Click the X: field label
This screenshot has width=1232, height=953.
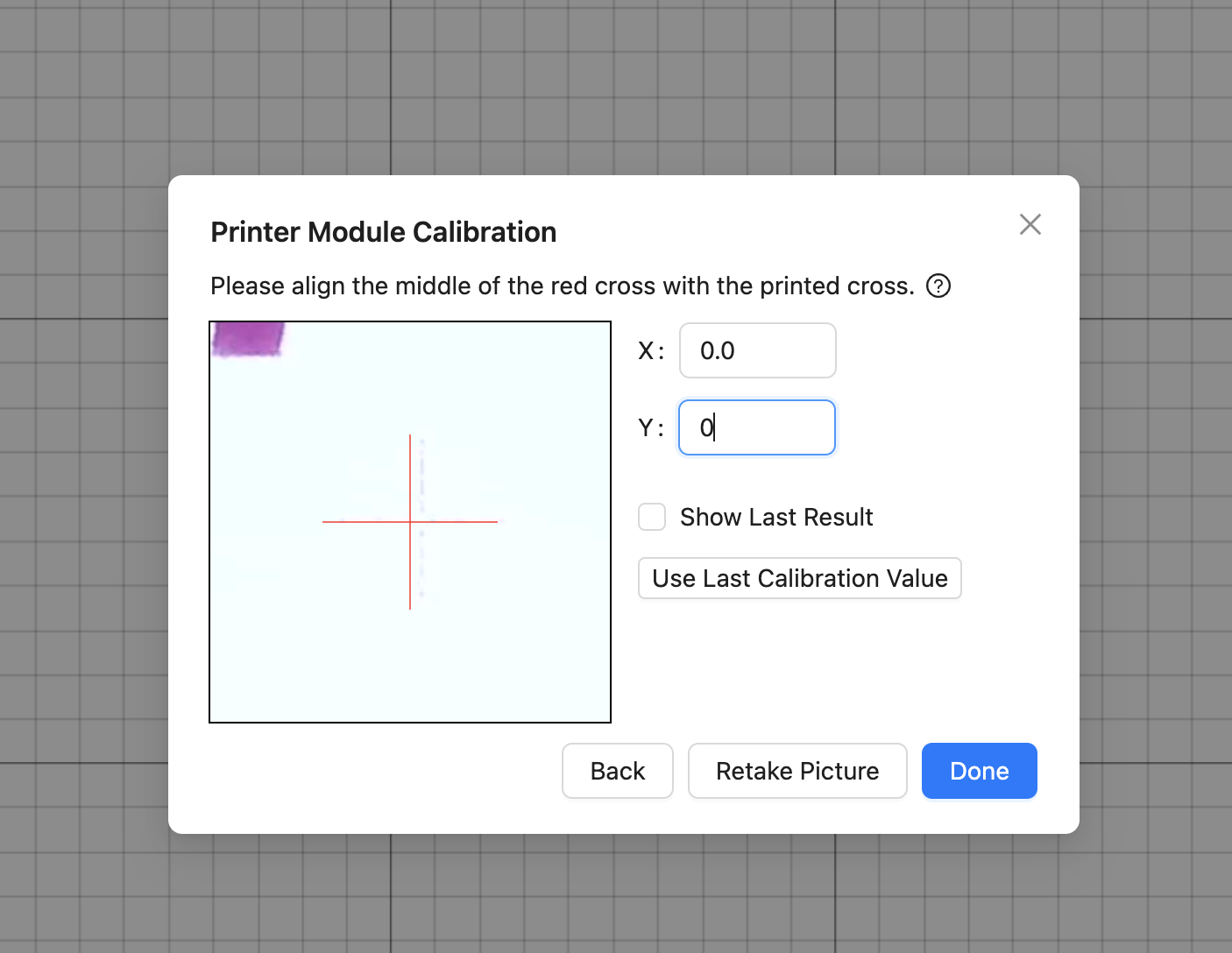(x=651, y=351)
